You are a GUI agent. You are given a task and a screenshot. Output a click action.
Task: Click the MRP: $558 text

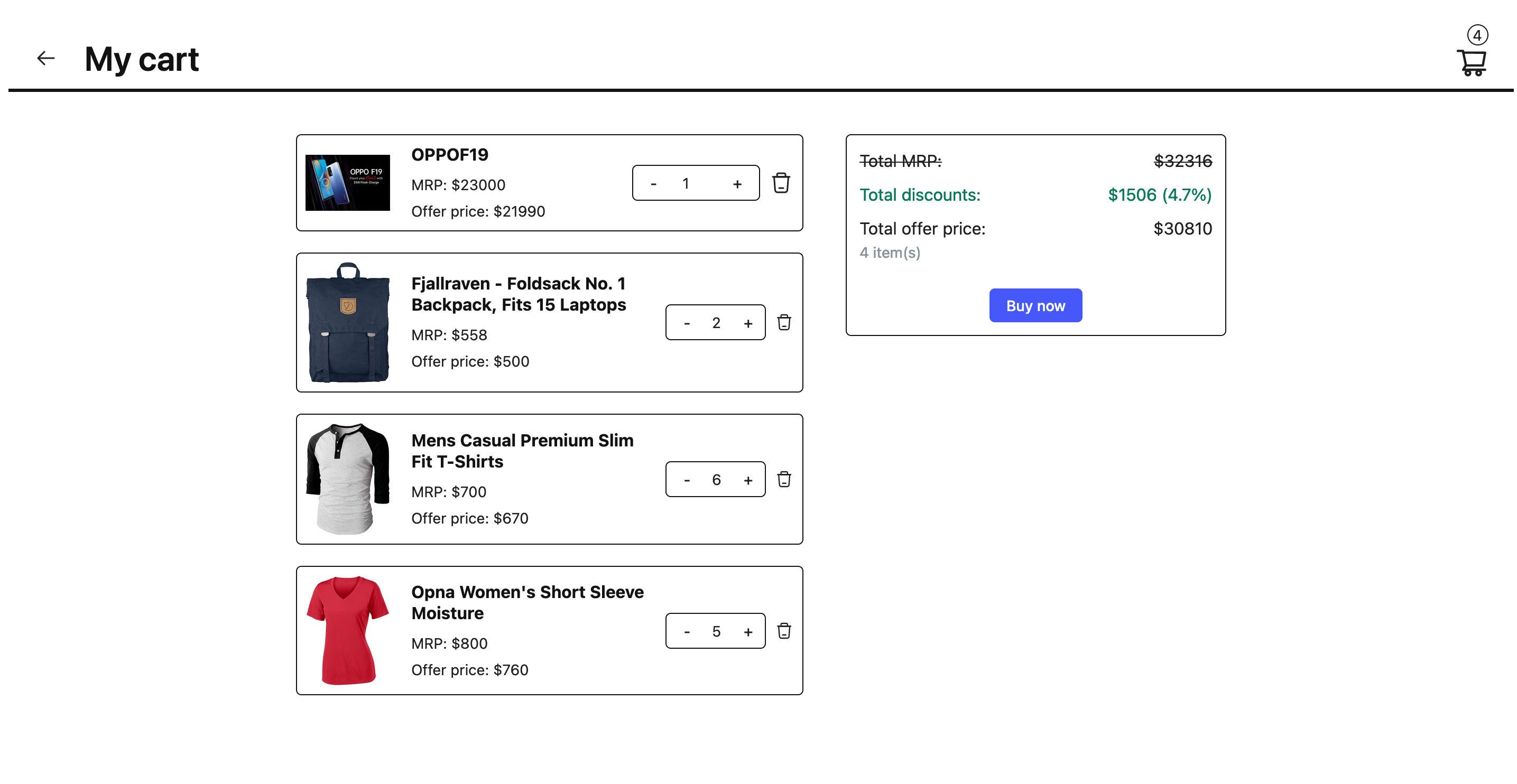point(449,335)
